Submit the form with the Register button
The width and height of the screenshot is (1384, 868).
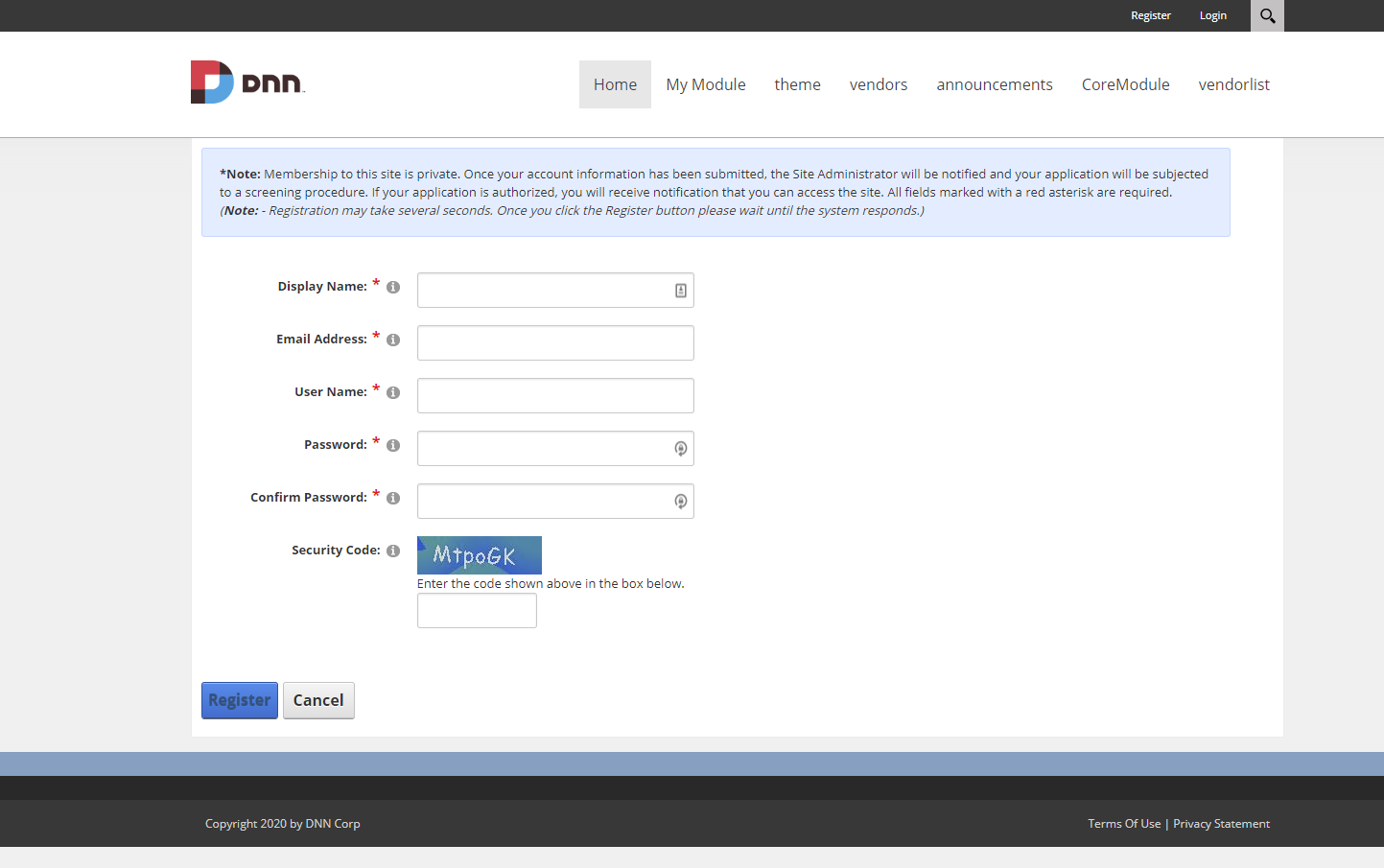[x=239, y=700]
